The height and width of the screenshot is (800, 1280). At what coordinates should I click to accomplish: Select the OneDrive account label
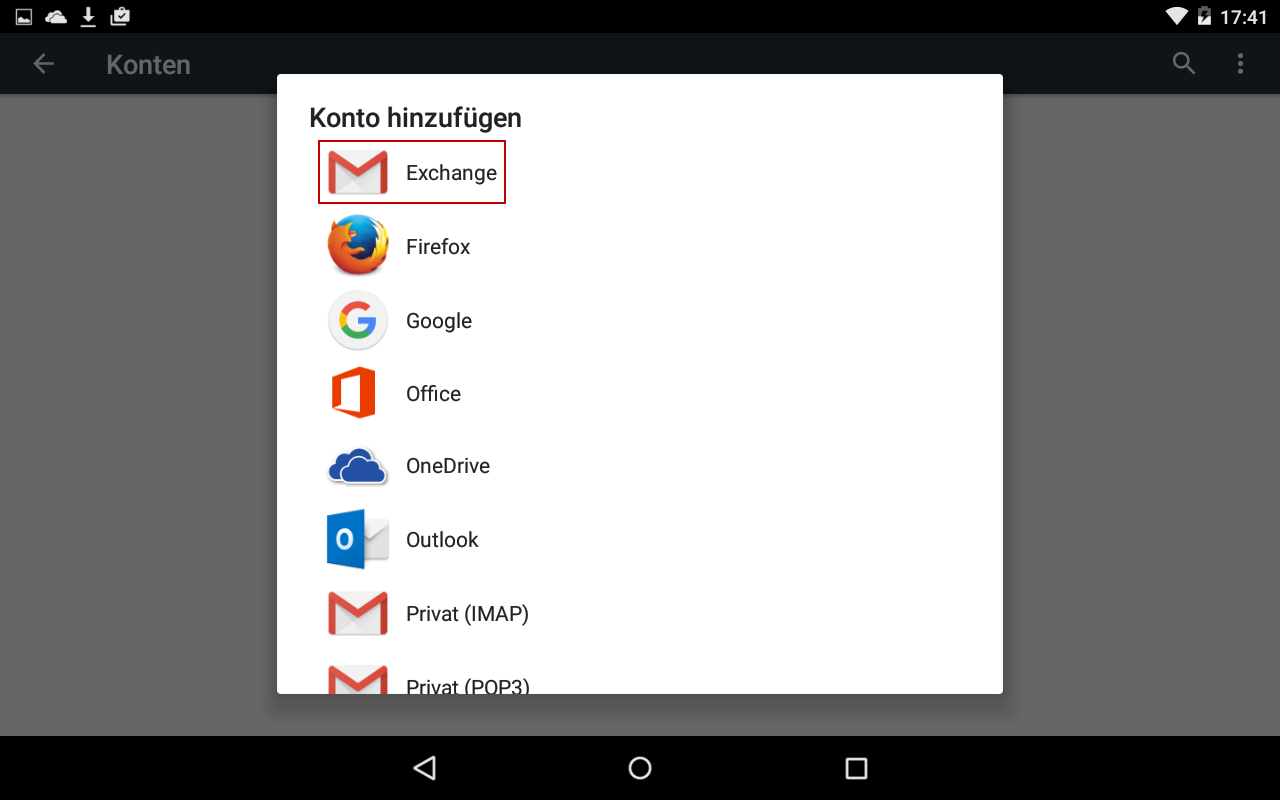448,466
